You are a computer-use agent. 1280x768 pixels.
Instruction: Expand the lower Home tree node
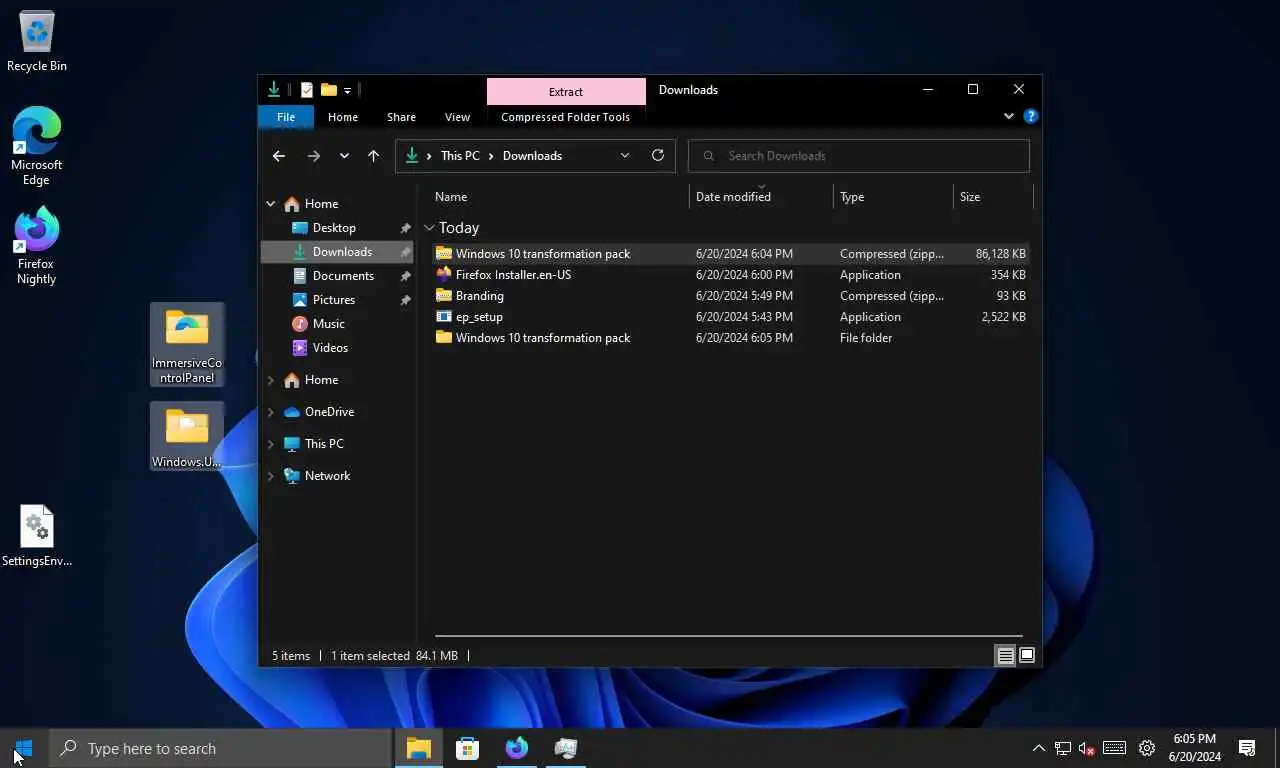tap(271, 380)
